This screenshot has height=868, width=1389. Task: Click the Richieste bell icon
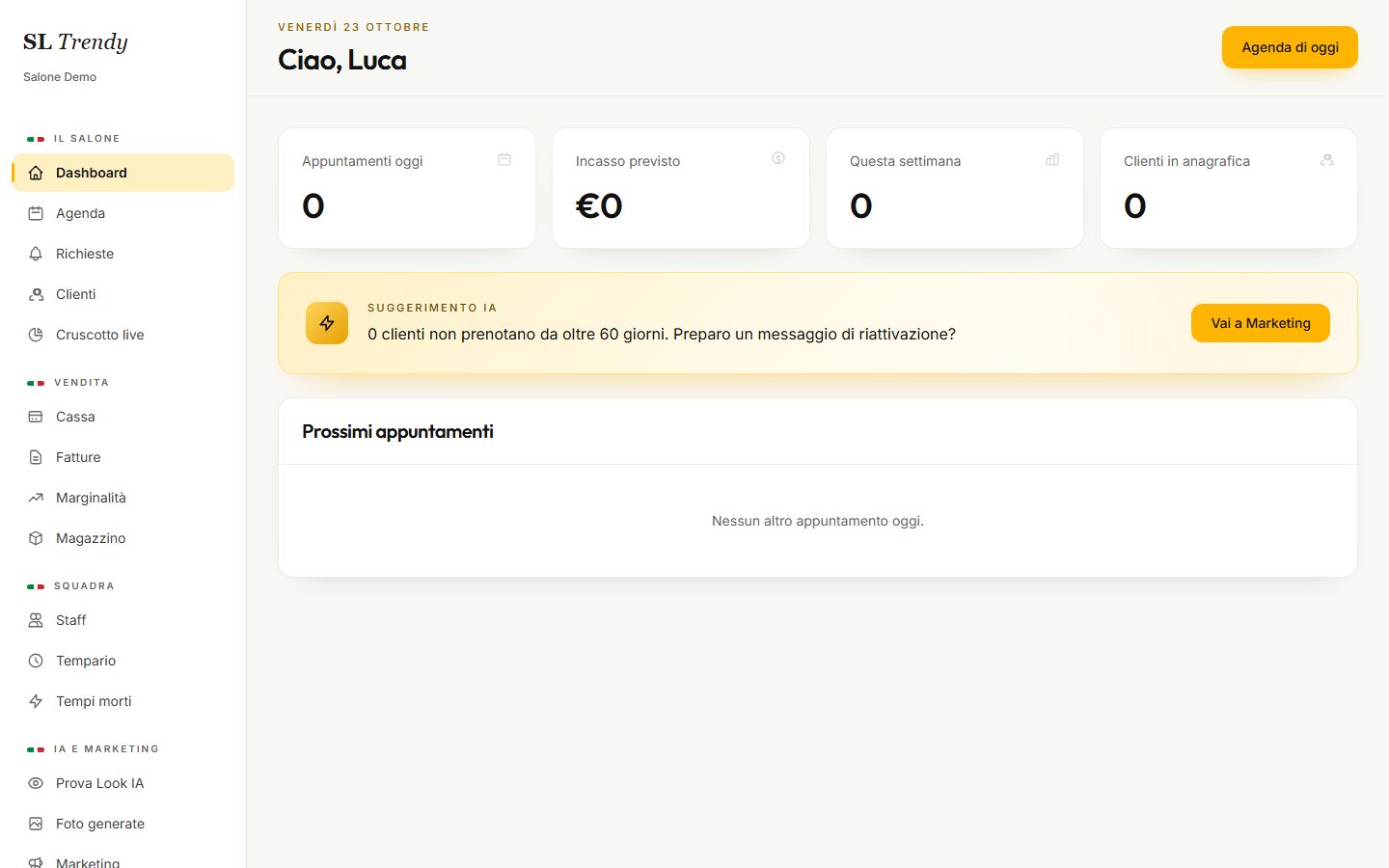[36, 254]
